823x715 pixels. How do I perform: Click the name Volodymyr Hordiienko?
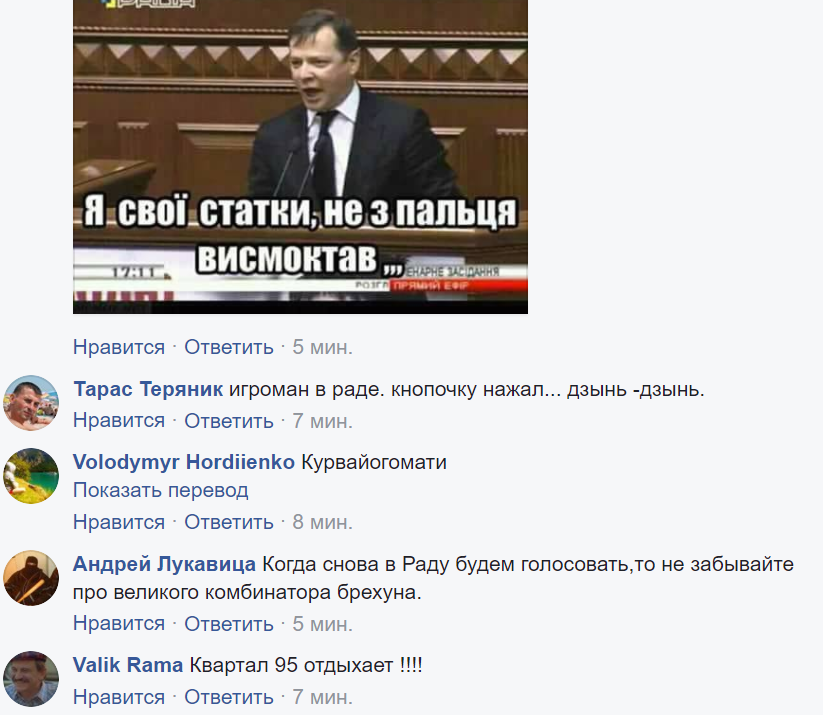[x=184, y=462]
